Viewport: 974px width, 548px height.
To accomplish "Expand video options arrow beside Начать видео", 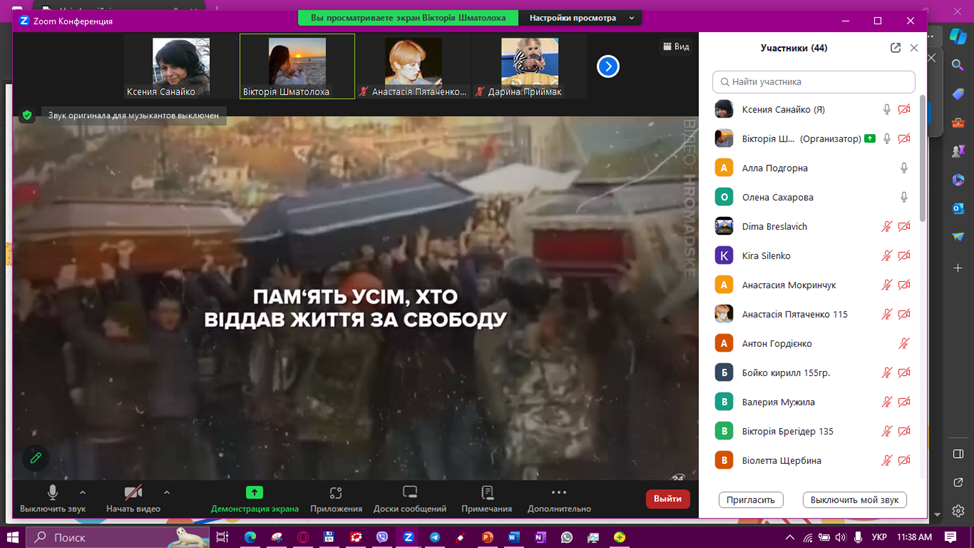I will 166,493.
